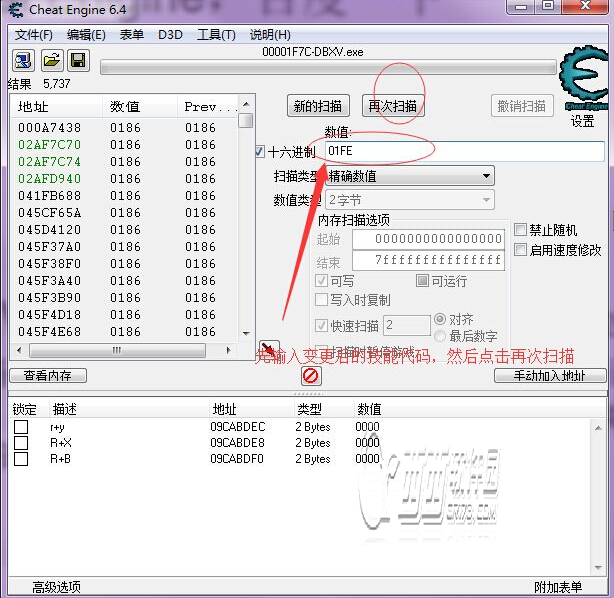Open the 说明(H) menu

tap(270, 35)
